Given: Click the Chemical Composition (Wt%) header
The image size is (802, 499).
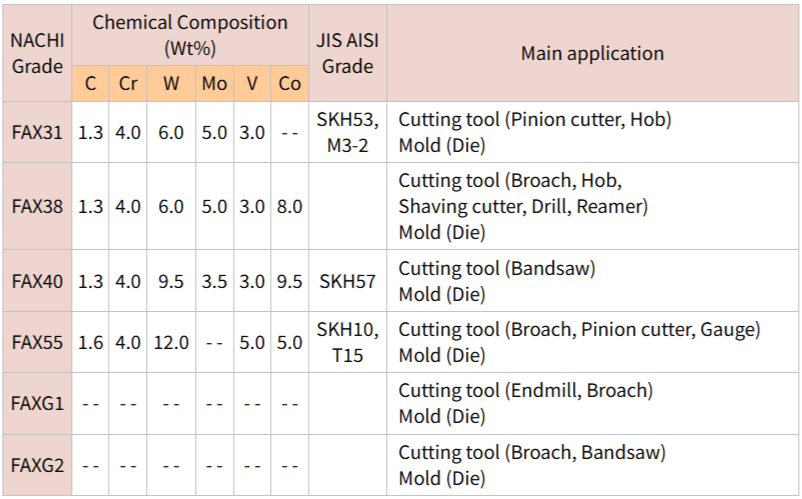Looking at the screenshot, I should point(190,35).
